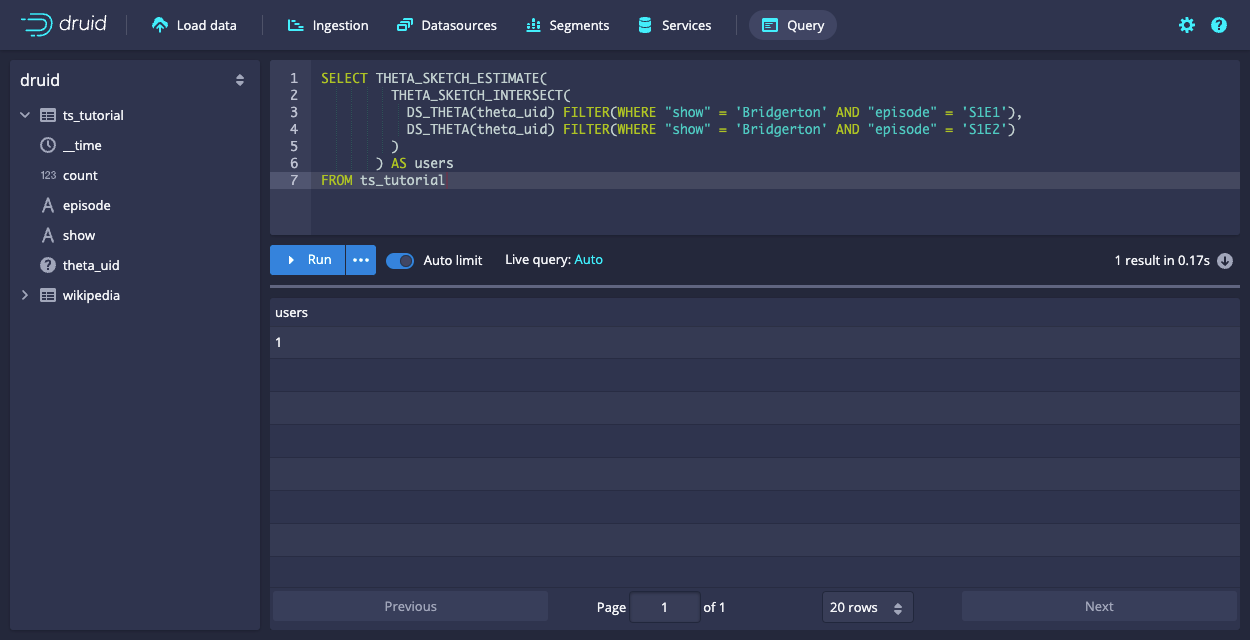Click the Next pagination button
The width and height of the screenshot is (1250, 640).
pyautogui.click(x=1098, y=606)
